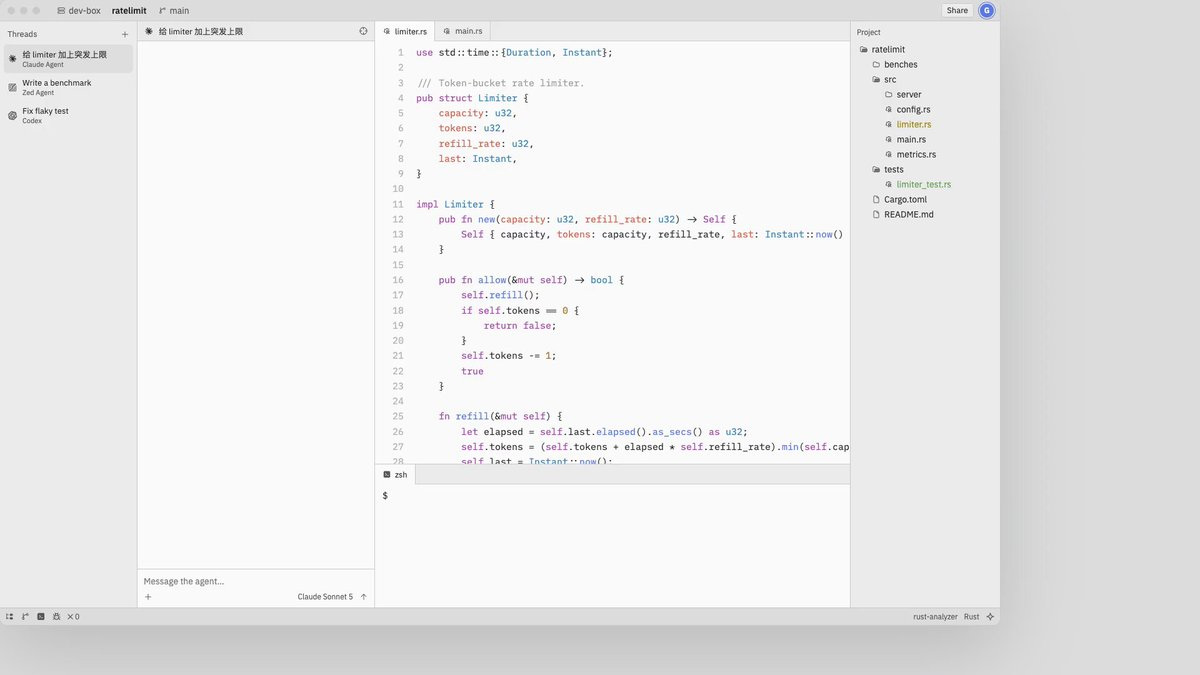Image resolution: width=1200 pixels, height=675 pixels.
Task: Show diagnostics with the error count indicator
Action: (x=73, y=617)
